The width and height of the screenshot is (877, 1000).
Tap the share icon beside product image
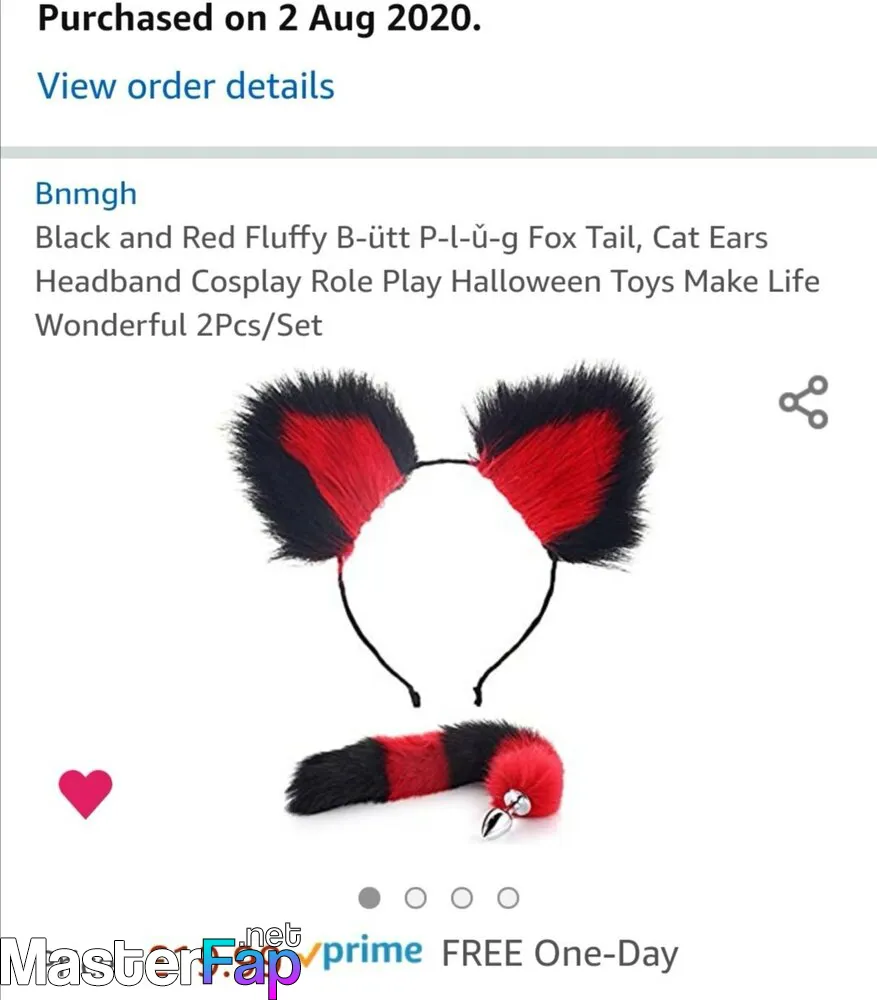click(x=804, y=402)
